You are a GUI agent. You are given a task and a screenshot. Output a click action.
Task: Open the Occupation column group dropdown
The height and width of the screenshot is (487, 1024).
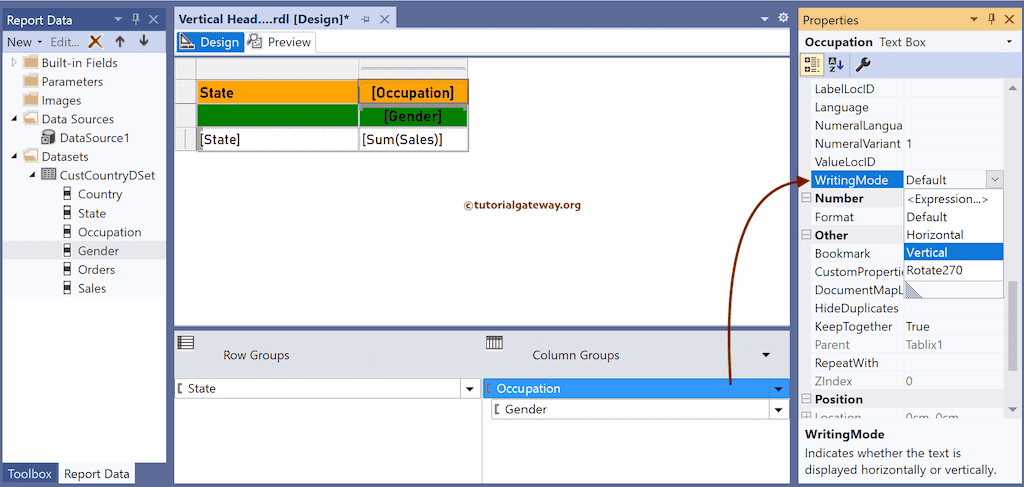(x=778, y=389)
